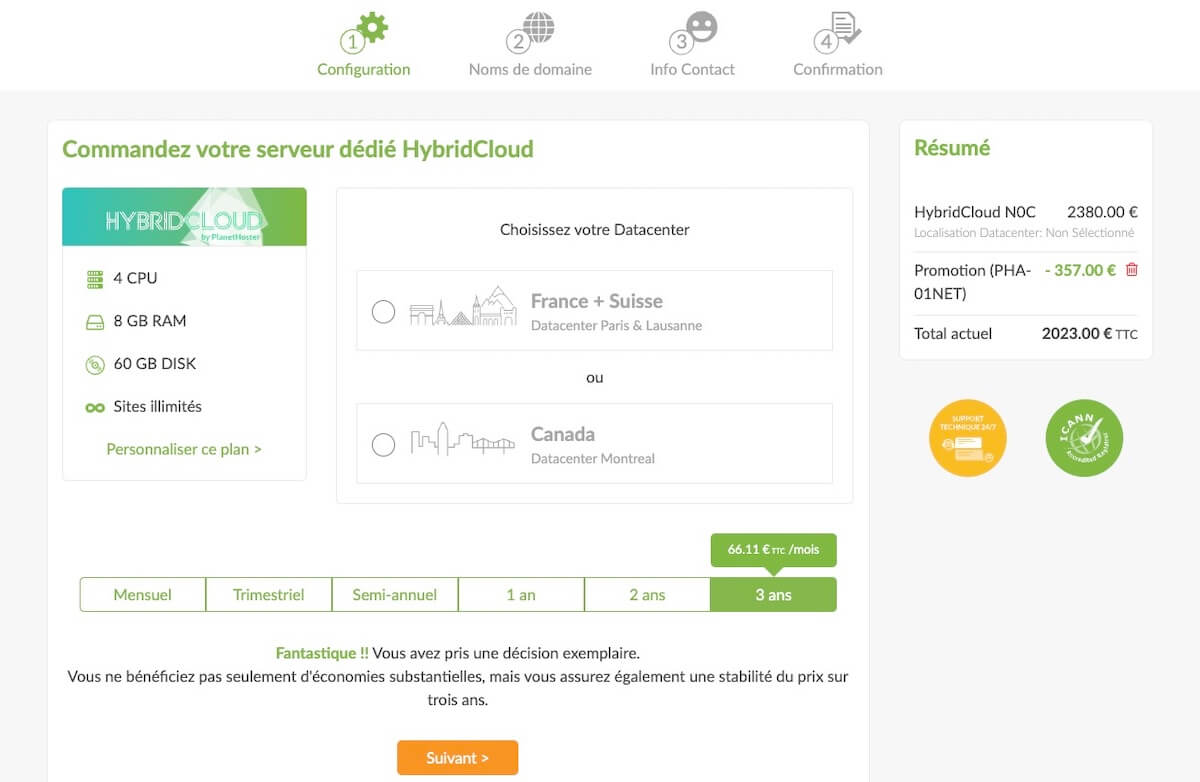The width and height of the screenshot is (1200, 782).
Task: Select the Canada datacenter radio button
Action: coord(383,444)
